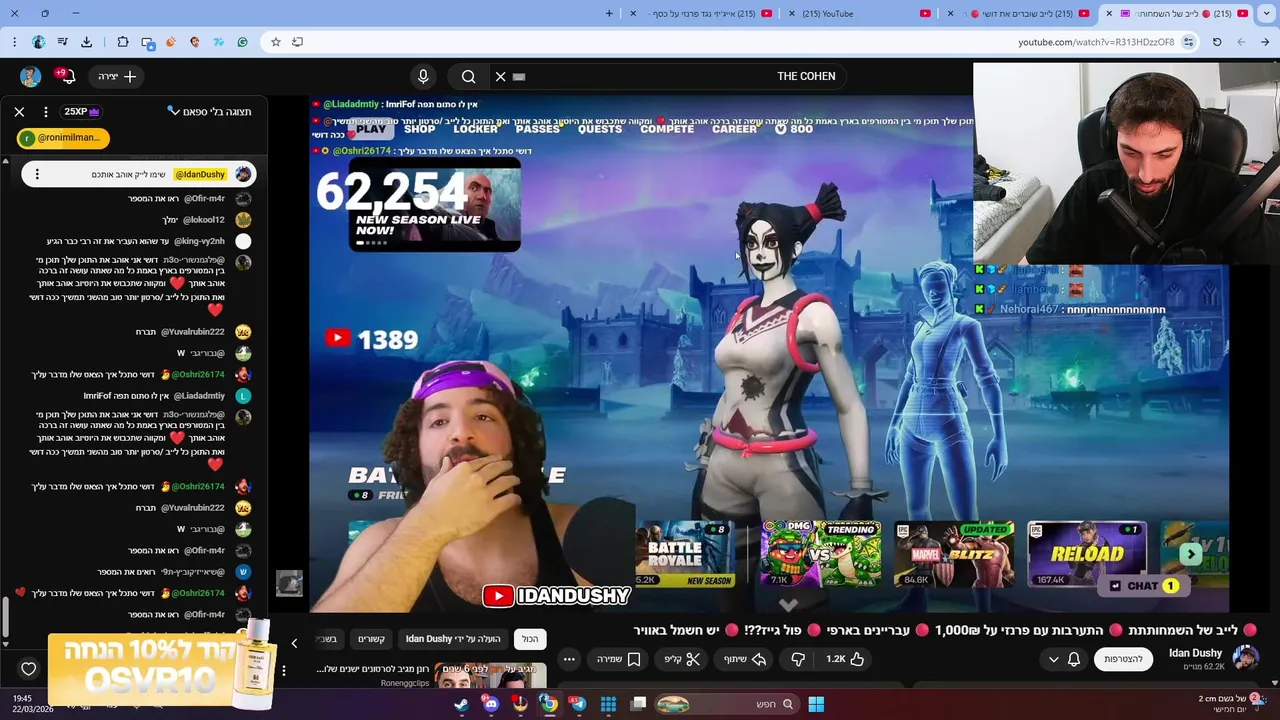Open the @ronimilman super chat chip
The height and width of the screenshot is (720, 1280).
click(63, 138)
